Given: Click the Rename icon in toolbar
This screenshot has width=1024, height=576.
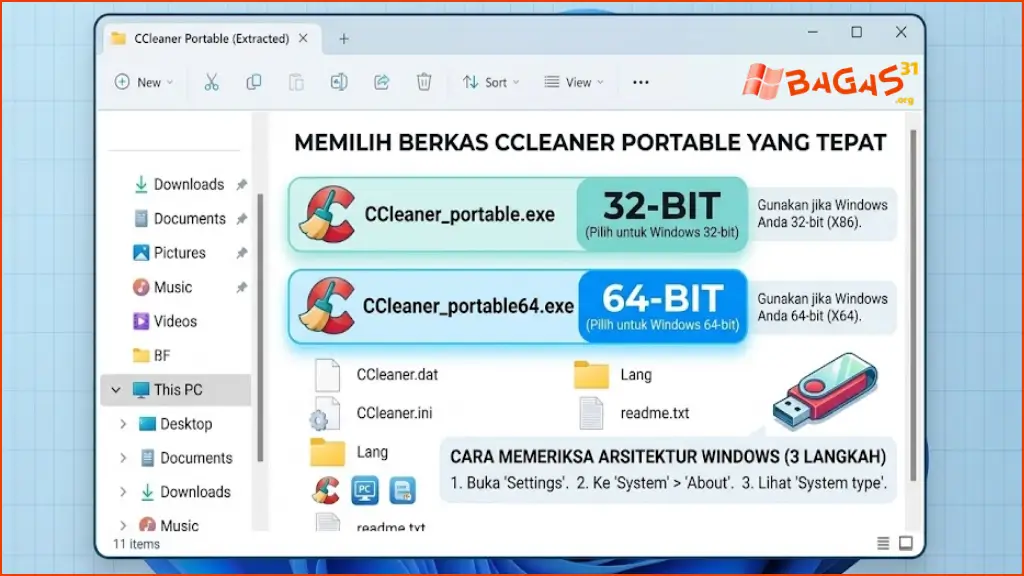Looking at the screenshot, I should click(338, 82).
